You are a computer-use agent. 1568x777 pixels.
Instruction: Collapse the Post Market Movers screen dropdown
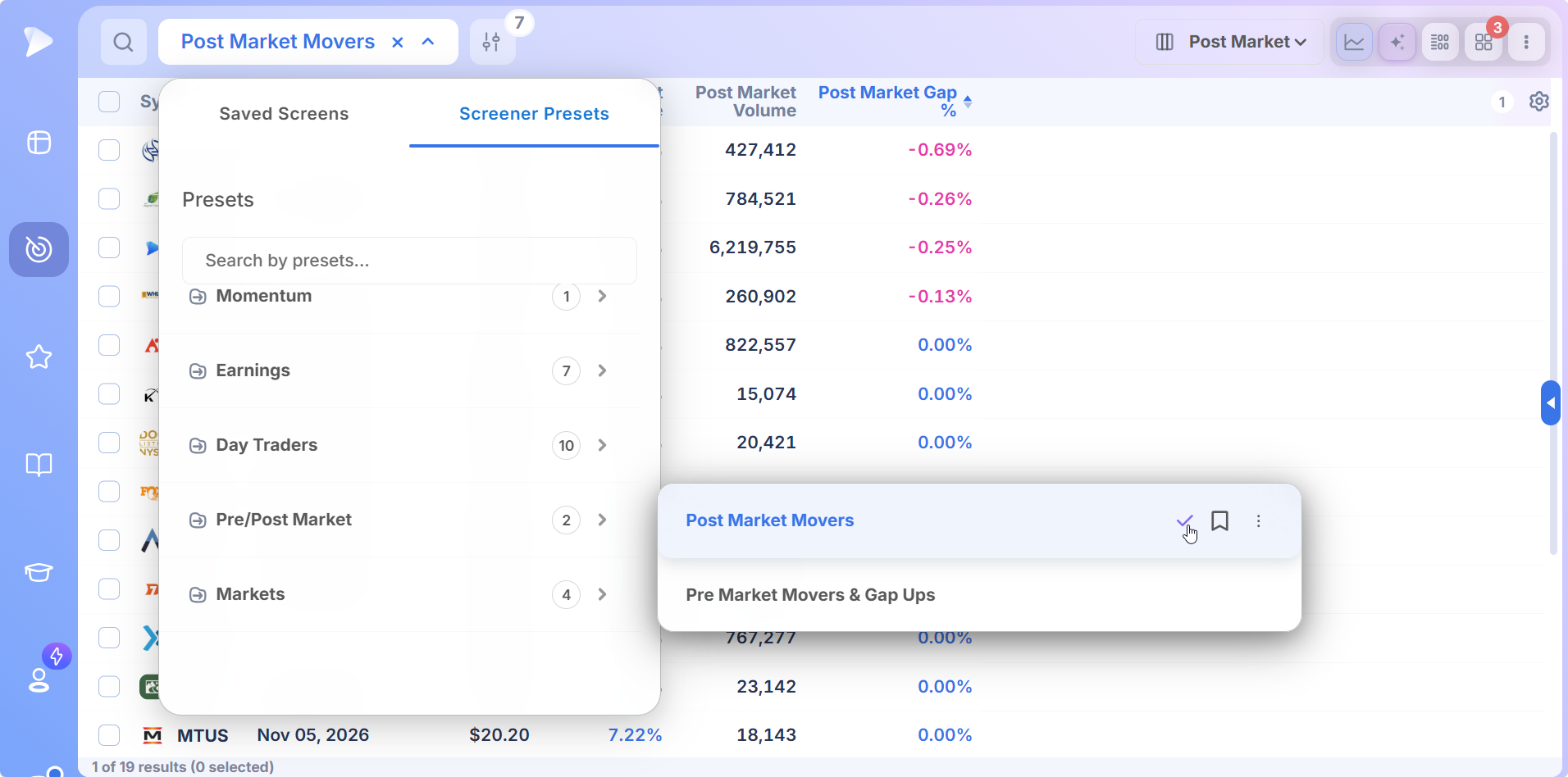(428, 42)
